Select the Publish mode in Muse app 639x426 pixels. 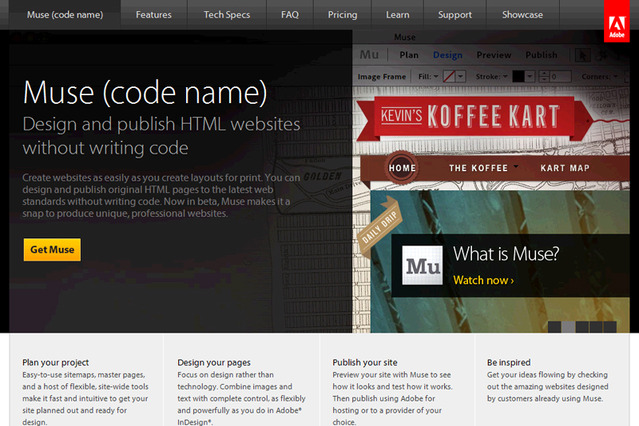[541, 55]
